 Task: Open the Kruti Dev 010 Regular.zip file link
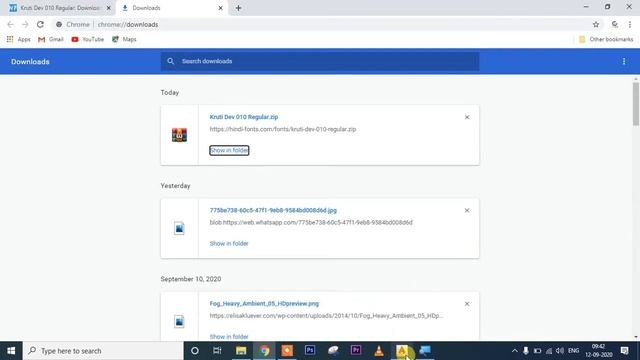(244, 117)
